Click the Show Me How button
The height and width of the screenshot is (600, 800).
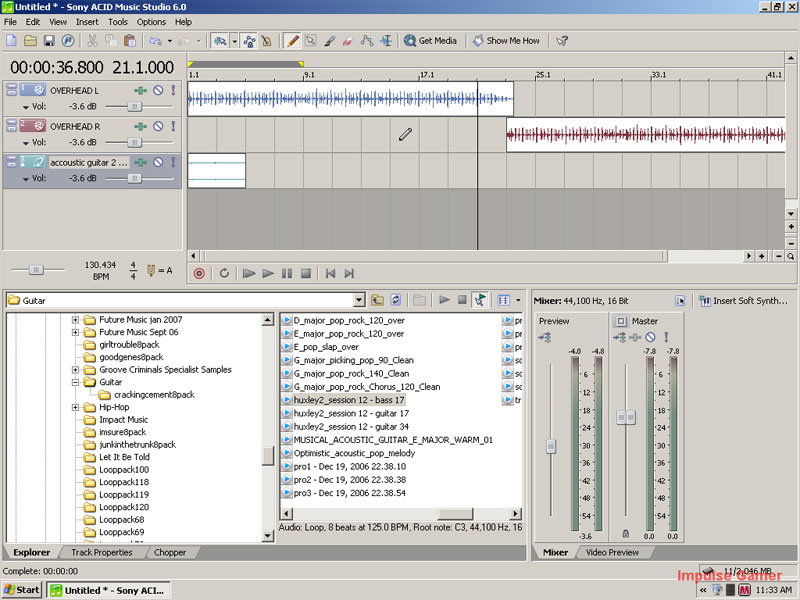point(506,41)
